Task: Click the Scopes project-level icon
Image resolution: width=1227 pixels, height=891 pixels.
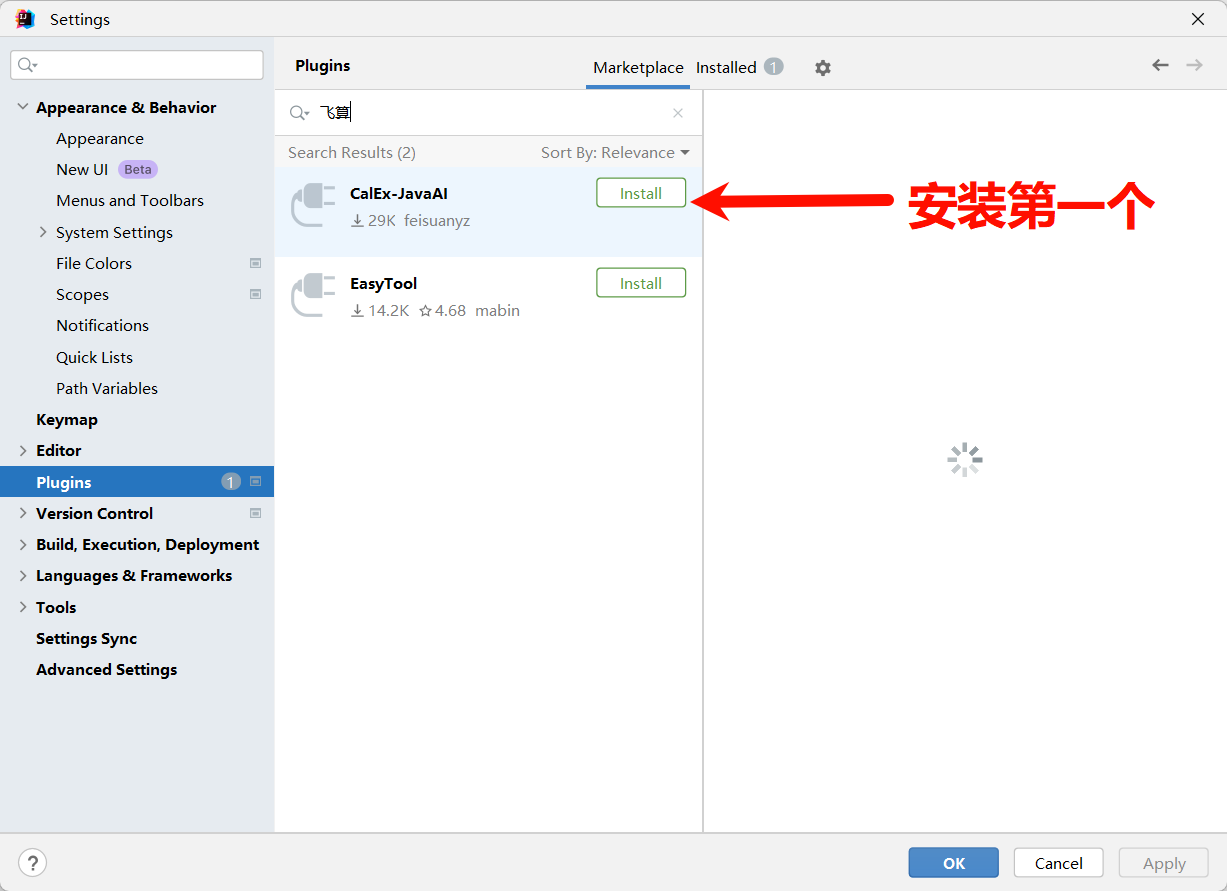Action: click(x=255, y=294)
